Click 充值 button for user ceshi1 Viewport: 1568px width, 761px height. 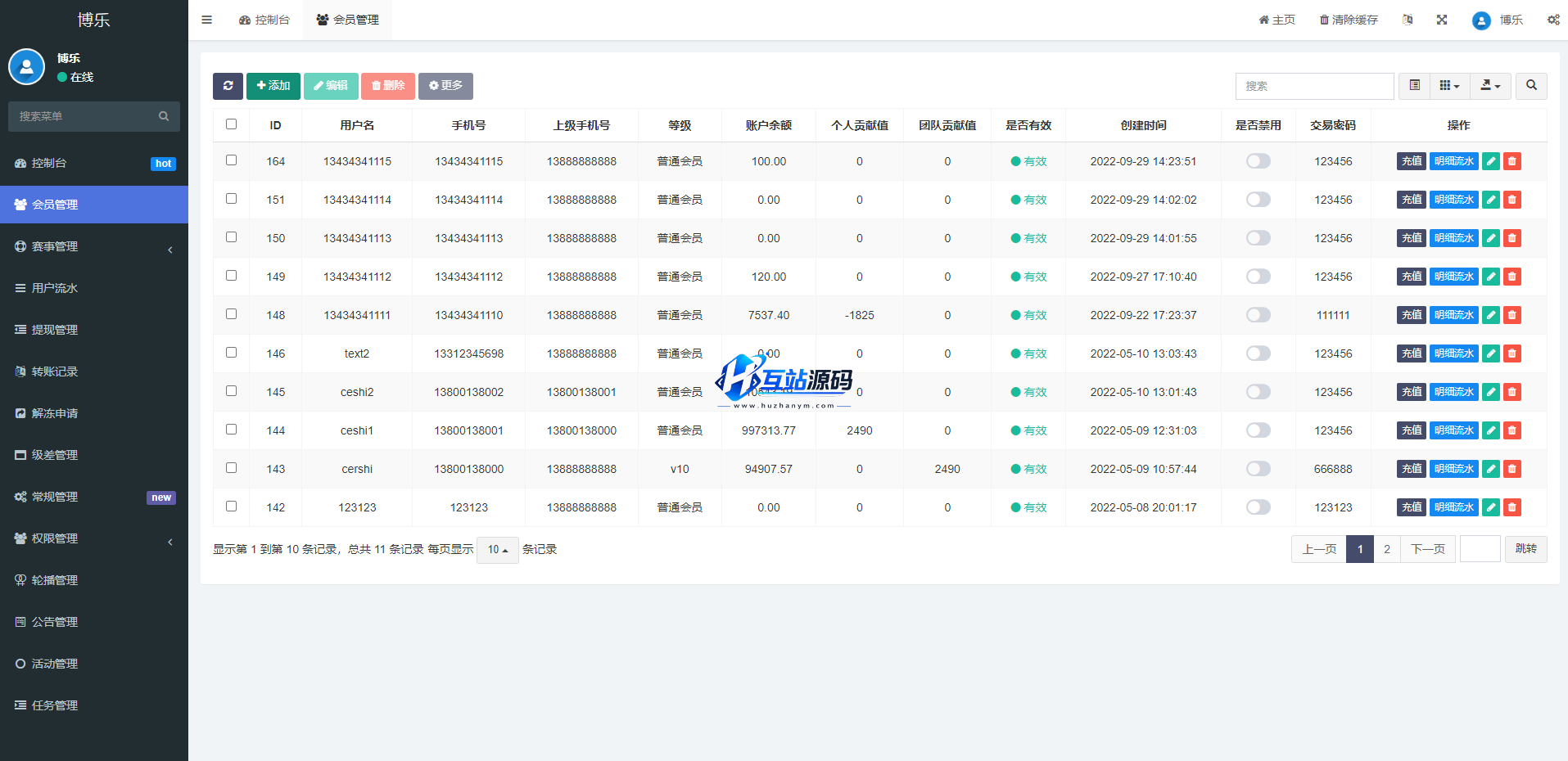pyautogui.click(x=1411, y=430)
